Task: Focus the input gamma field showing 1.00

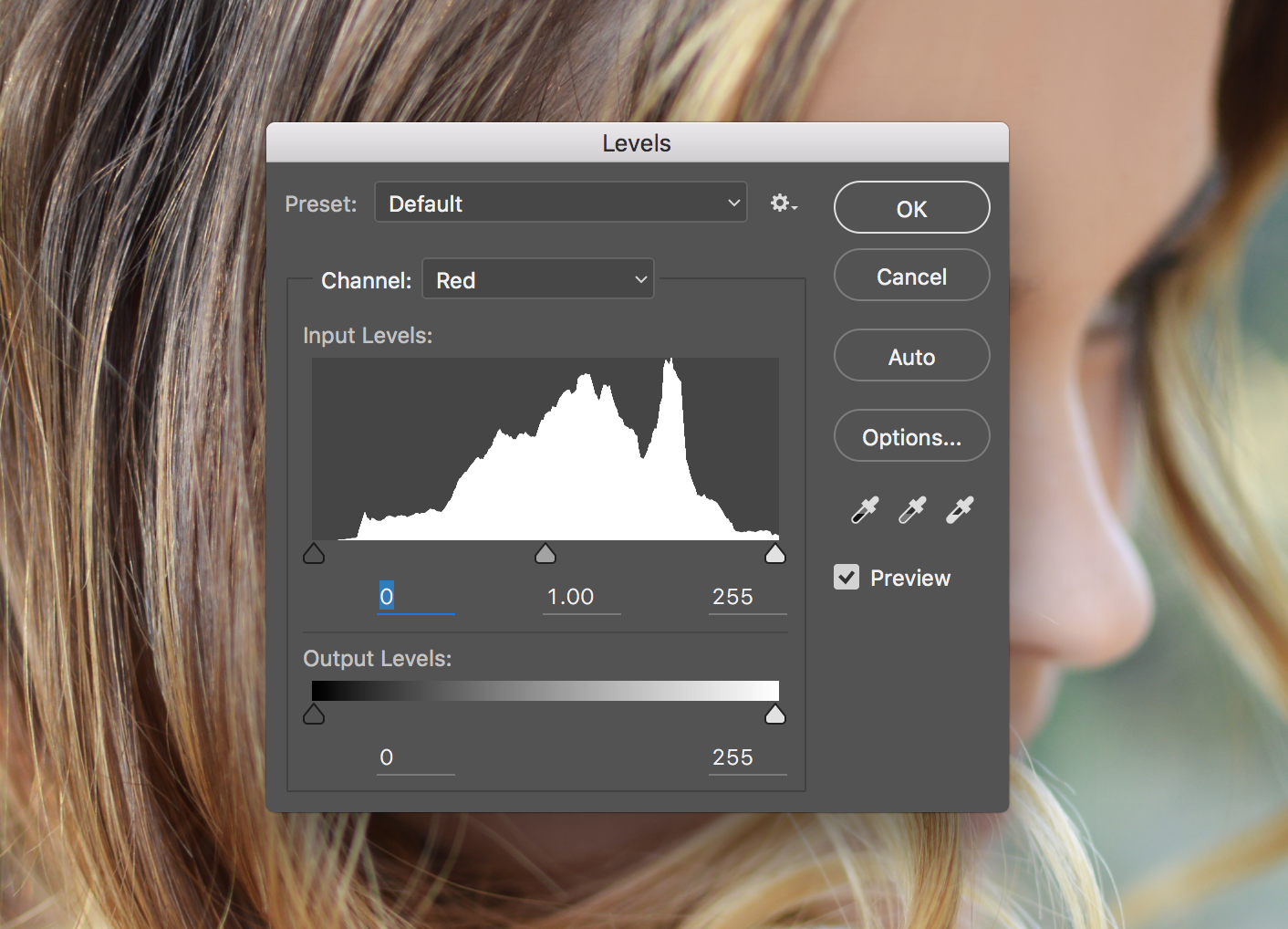Action: (x=581, y=597)
